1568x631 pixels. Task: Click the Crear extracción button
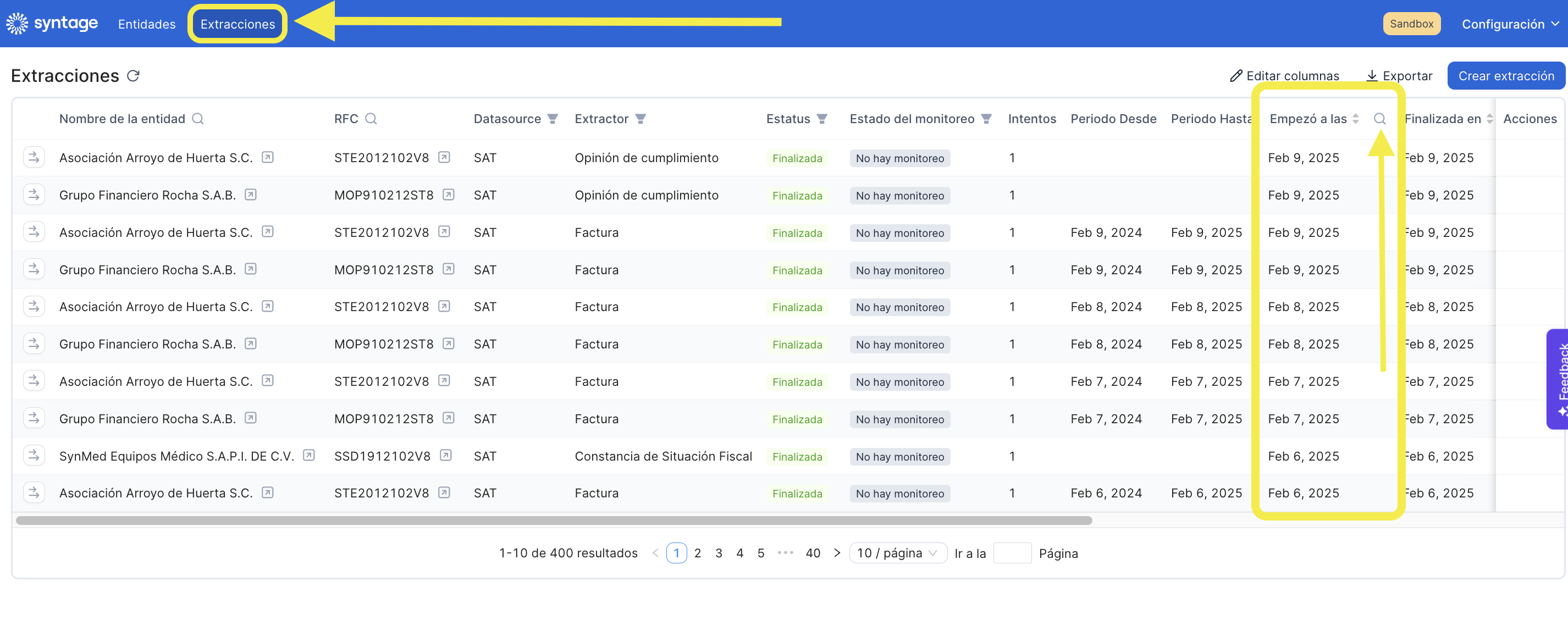click(x=1506, y=76)
